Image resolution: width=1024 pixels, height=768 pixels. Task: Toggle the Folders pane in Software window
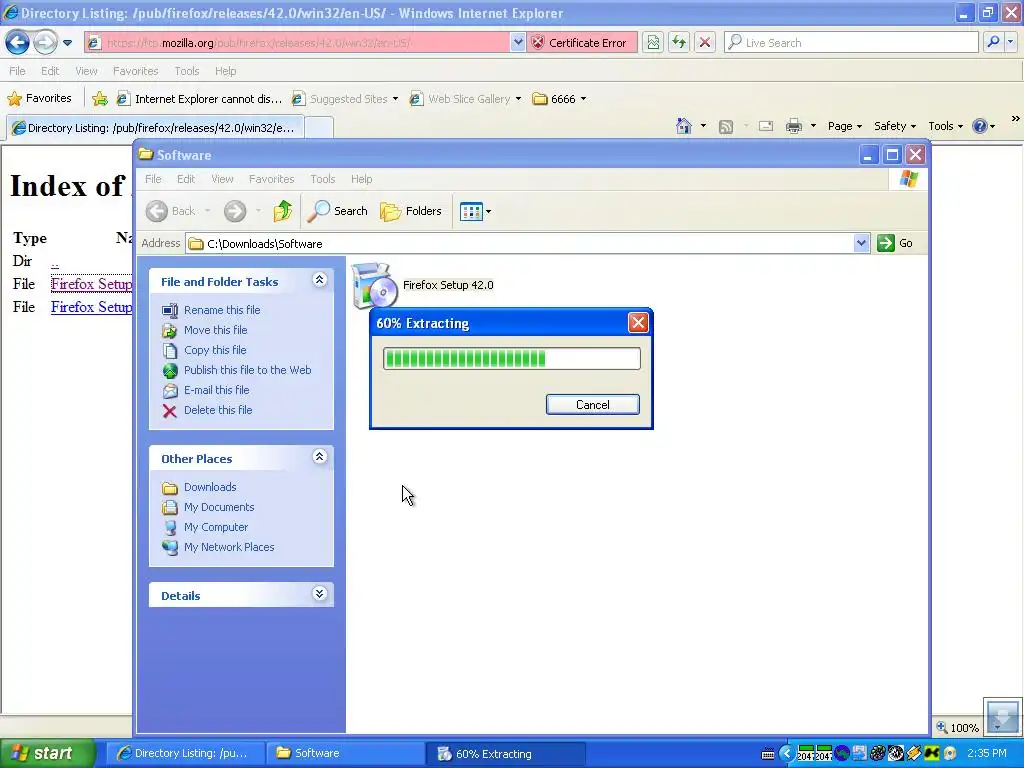pos(411,211)
